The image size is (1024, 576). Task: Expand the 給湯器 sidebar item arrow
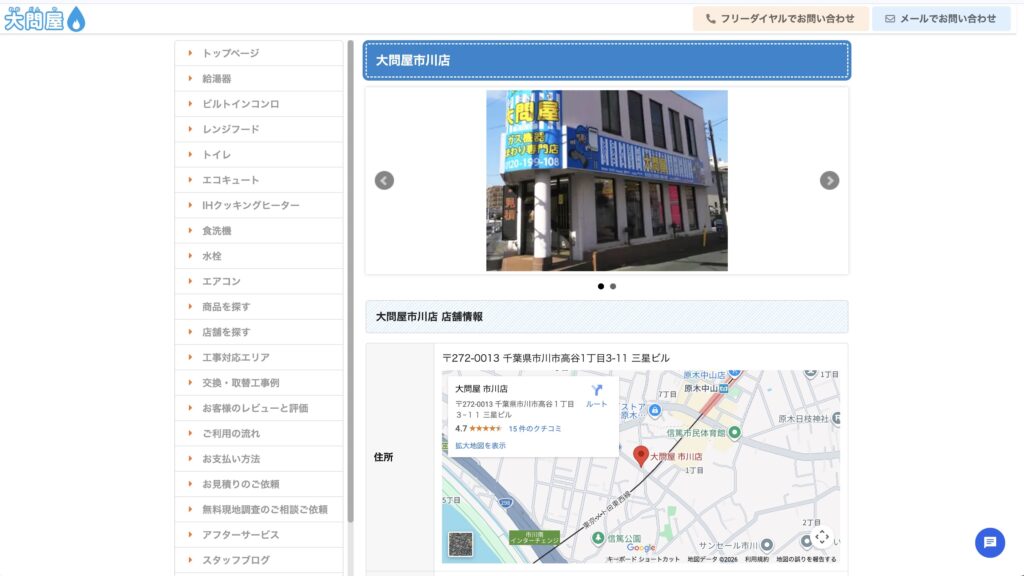(x=190, y=78)
